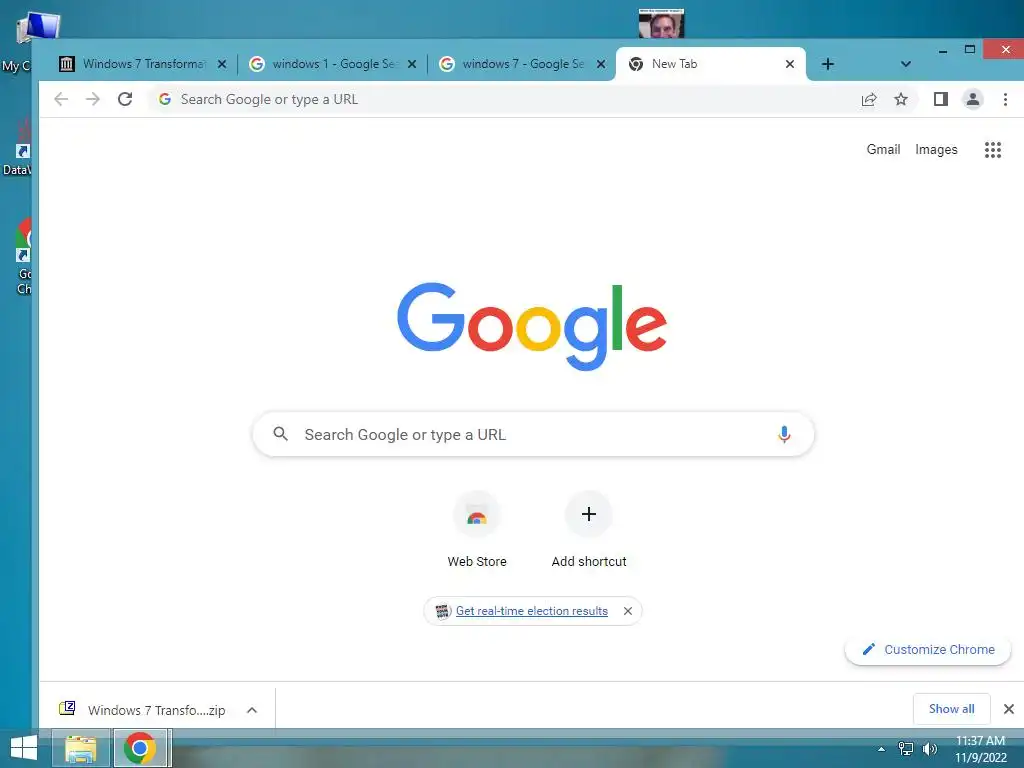Click Customize Chrome button
The width and height of the screenshot is (1024, 768).
click(927, 650)
